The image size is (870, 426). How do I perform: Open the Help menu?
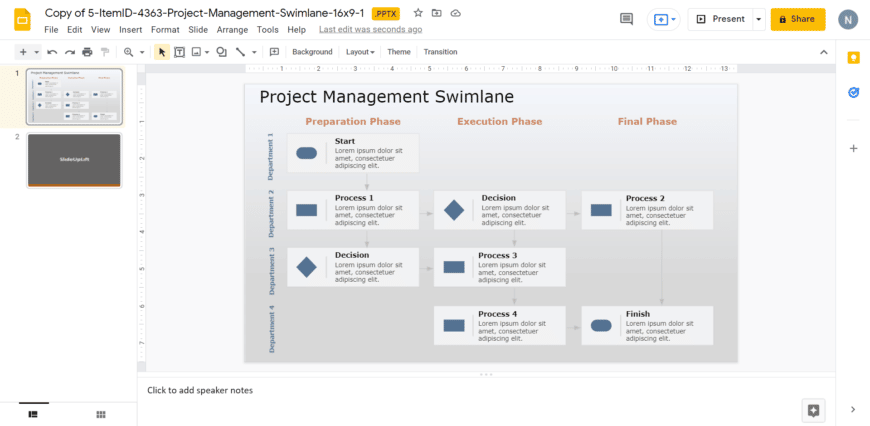pyautogui.click(x=297, y=29)
